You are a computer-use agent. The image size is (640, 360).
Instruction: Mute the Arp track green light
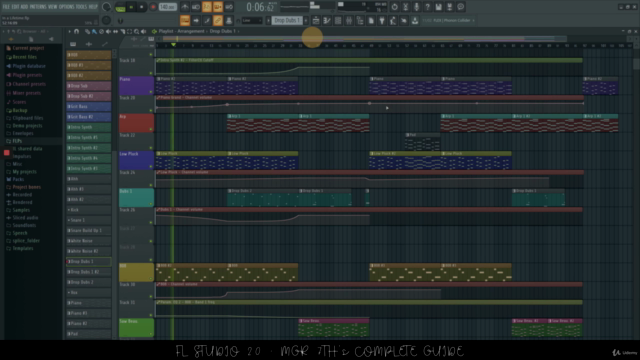click(x=151, y=129)
